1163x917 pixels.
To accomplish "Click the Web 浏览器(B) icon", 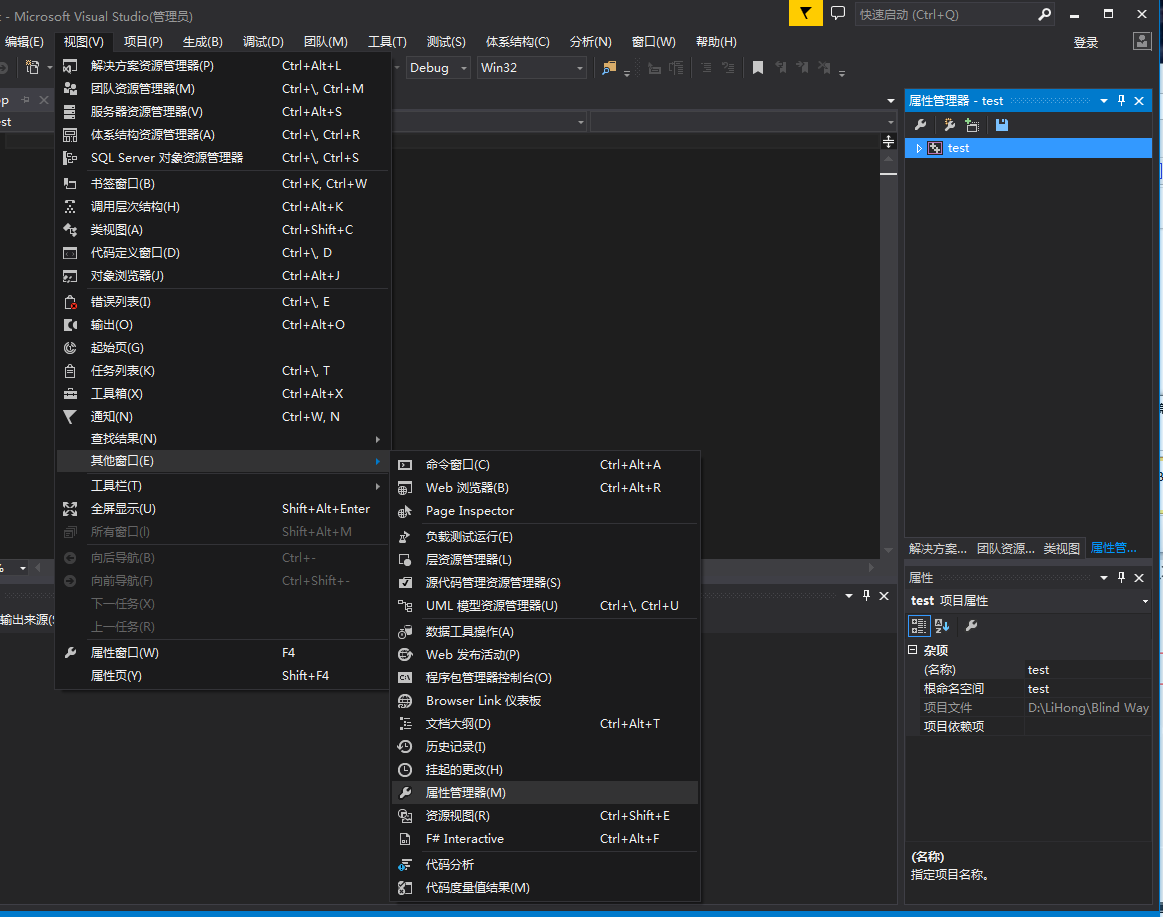I will pyautogui.click(x=405, y=488).
